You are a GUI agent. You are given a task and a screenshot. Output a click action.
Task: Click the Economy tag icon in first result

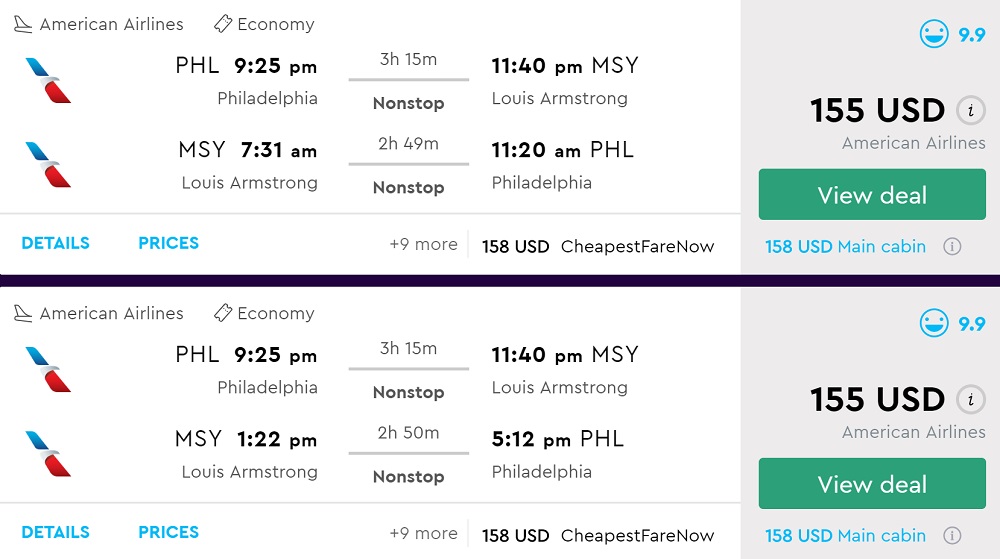223,24
